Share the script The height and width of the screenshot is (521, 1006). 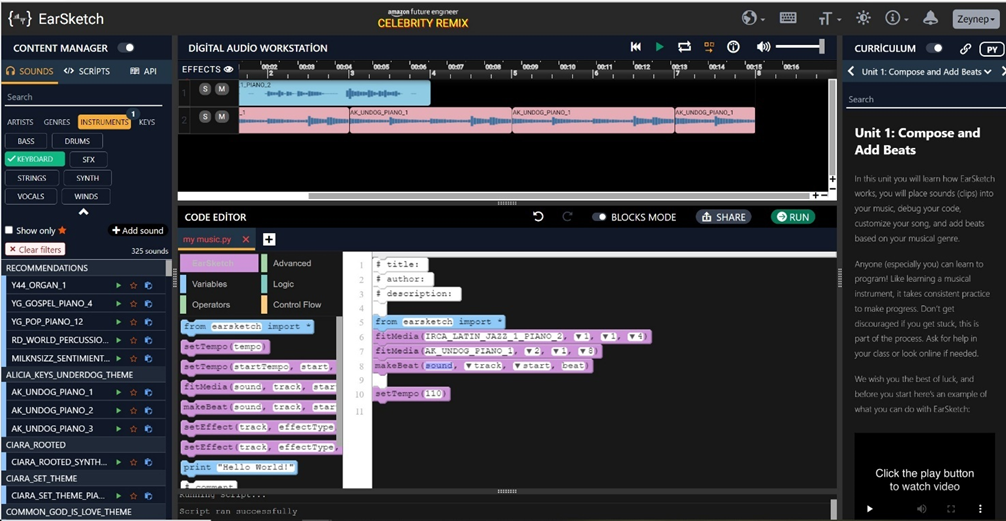coord(724,217)
